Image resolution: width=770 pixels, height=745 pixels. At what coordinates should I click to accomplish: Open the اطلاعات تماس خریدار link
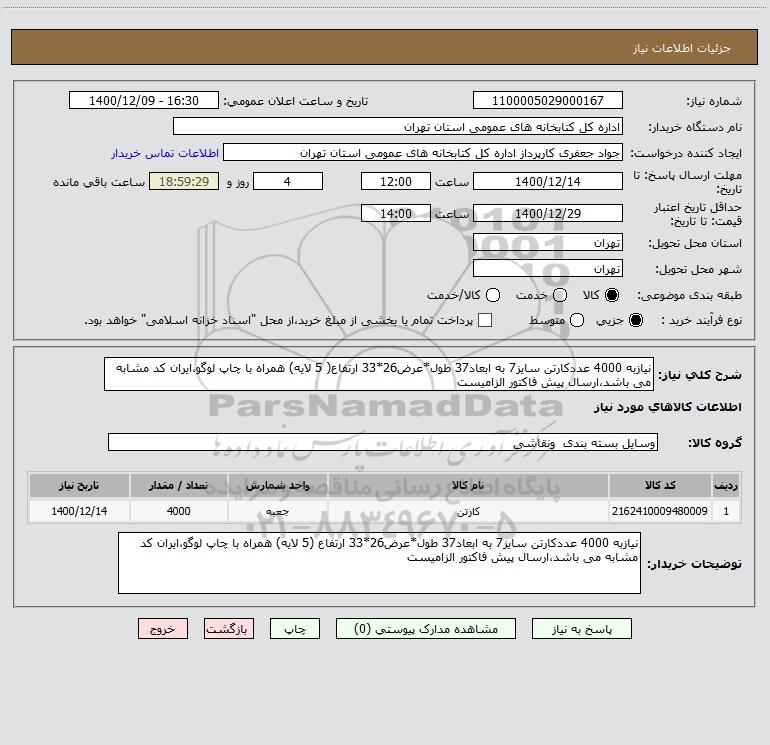click(165, 153)
